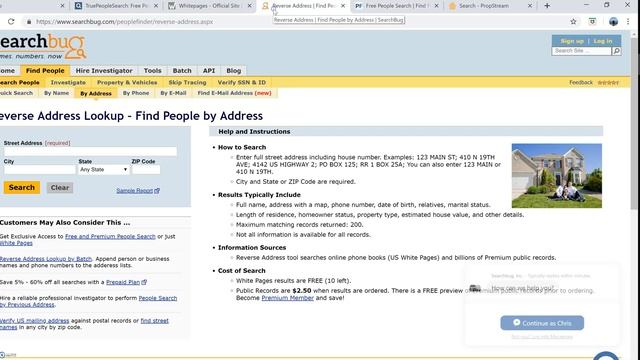Reload the page with the refresh icon
Screen dimensions: 640x360
click(11, 22)
